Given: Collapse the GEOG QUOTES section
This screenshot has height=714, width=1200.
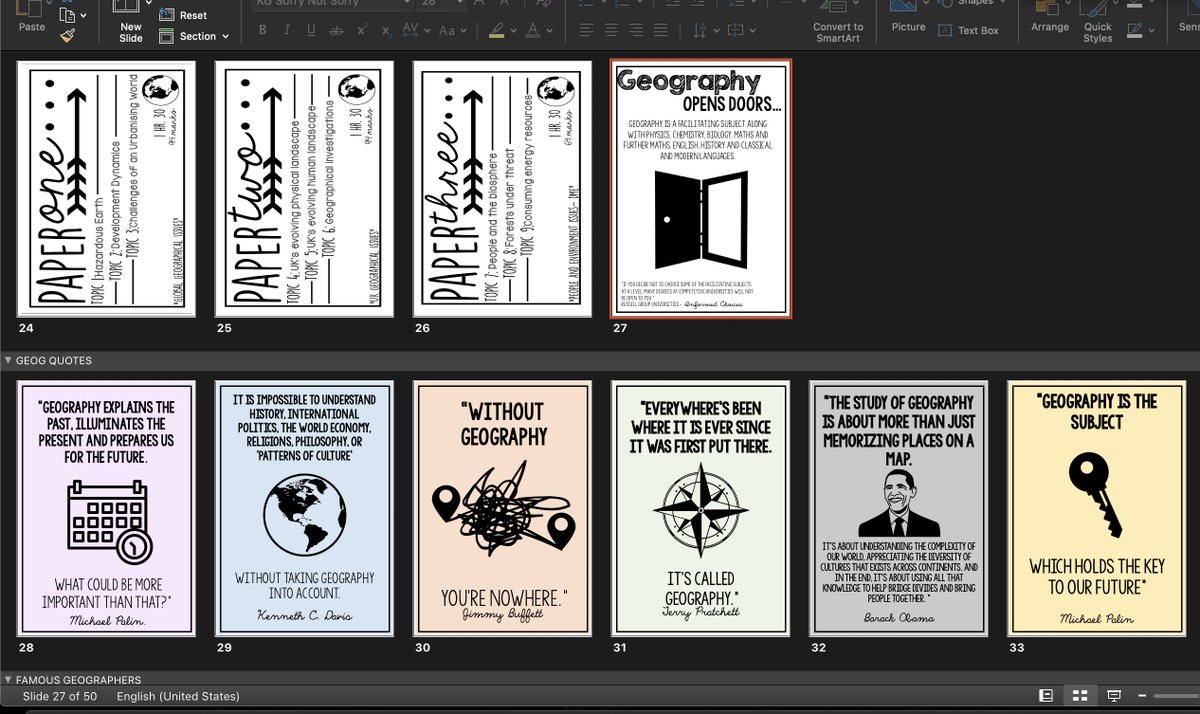Looking at the screenshot, I should (x=8, y=360).
